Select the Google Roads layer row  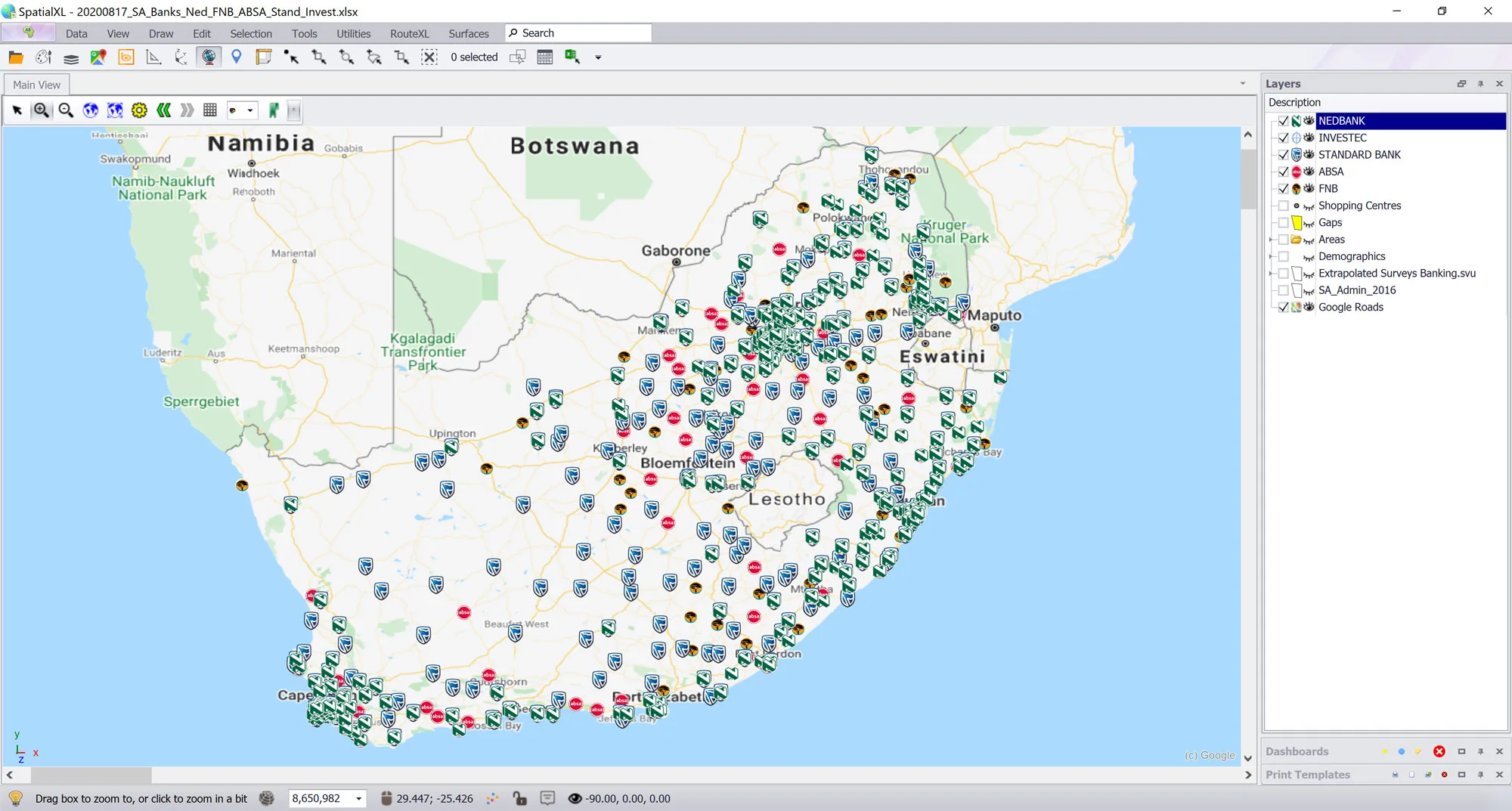pos(1350,307)
